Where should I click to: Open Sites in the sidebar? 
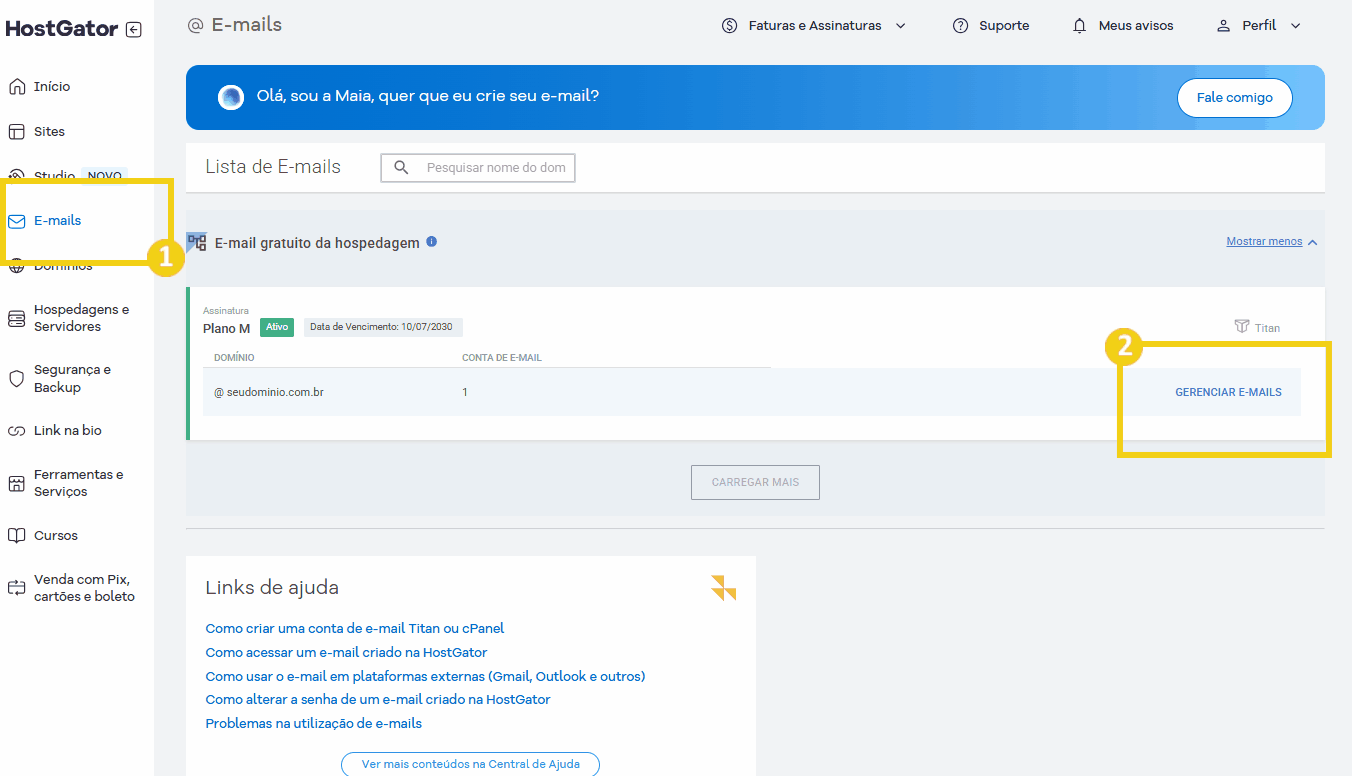[x=49, y=131]
